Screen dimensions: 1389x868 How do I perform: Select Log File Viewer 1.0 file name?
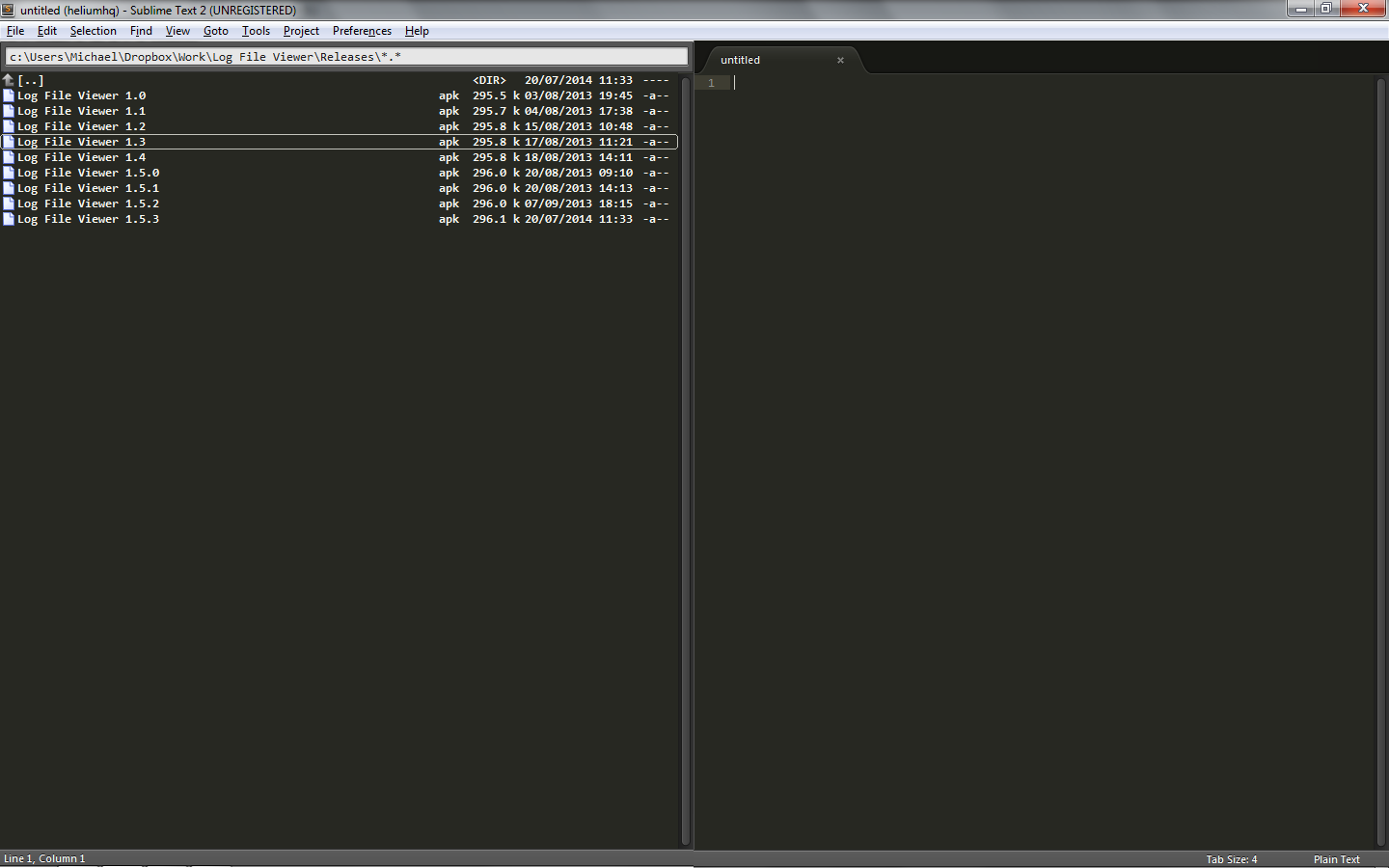82,95
